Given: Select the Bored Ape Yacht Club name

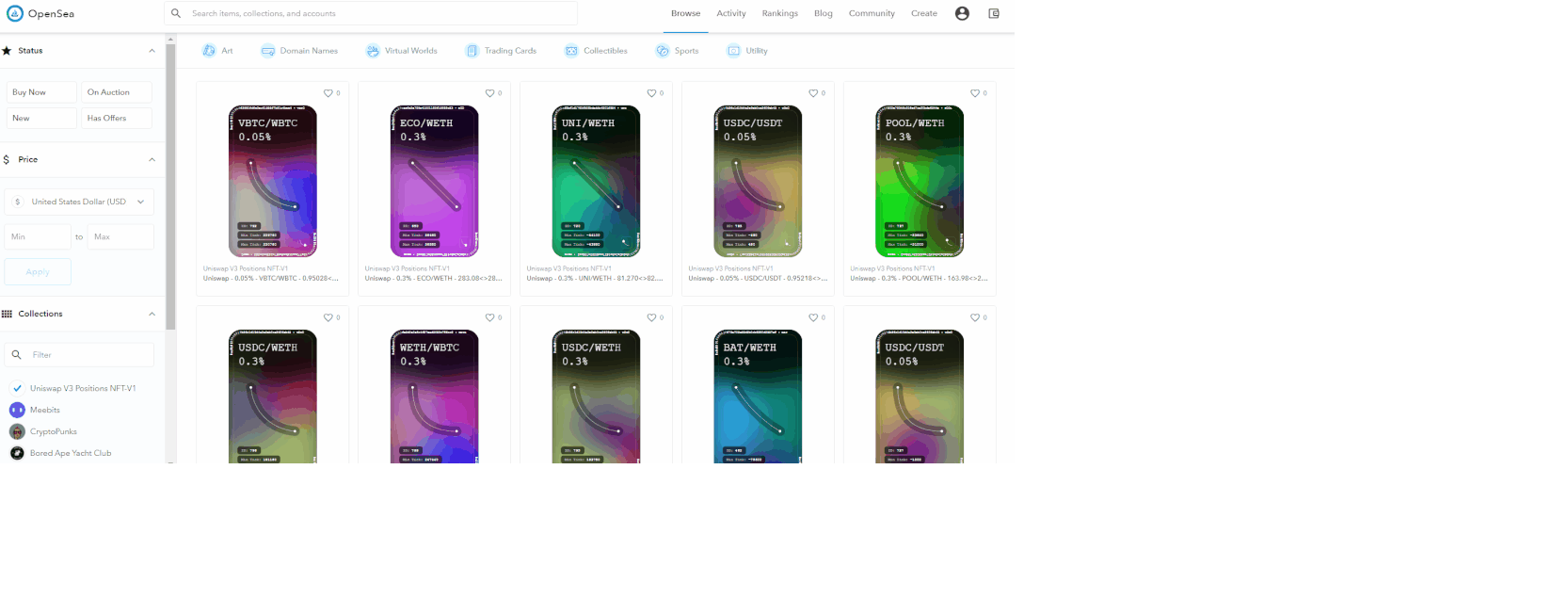Looking at the screenshot, I should coord(71,453).
